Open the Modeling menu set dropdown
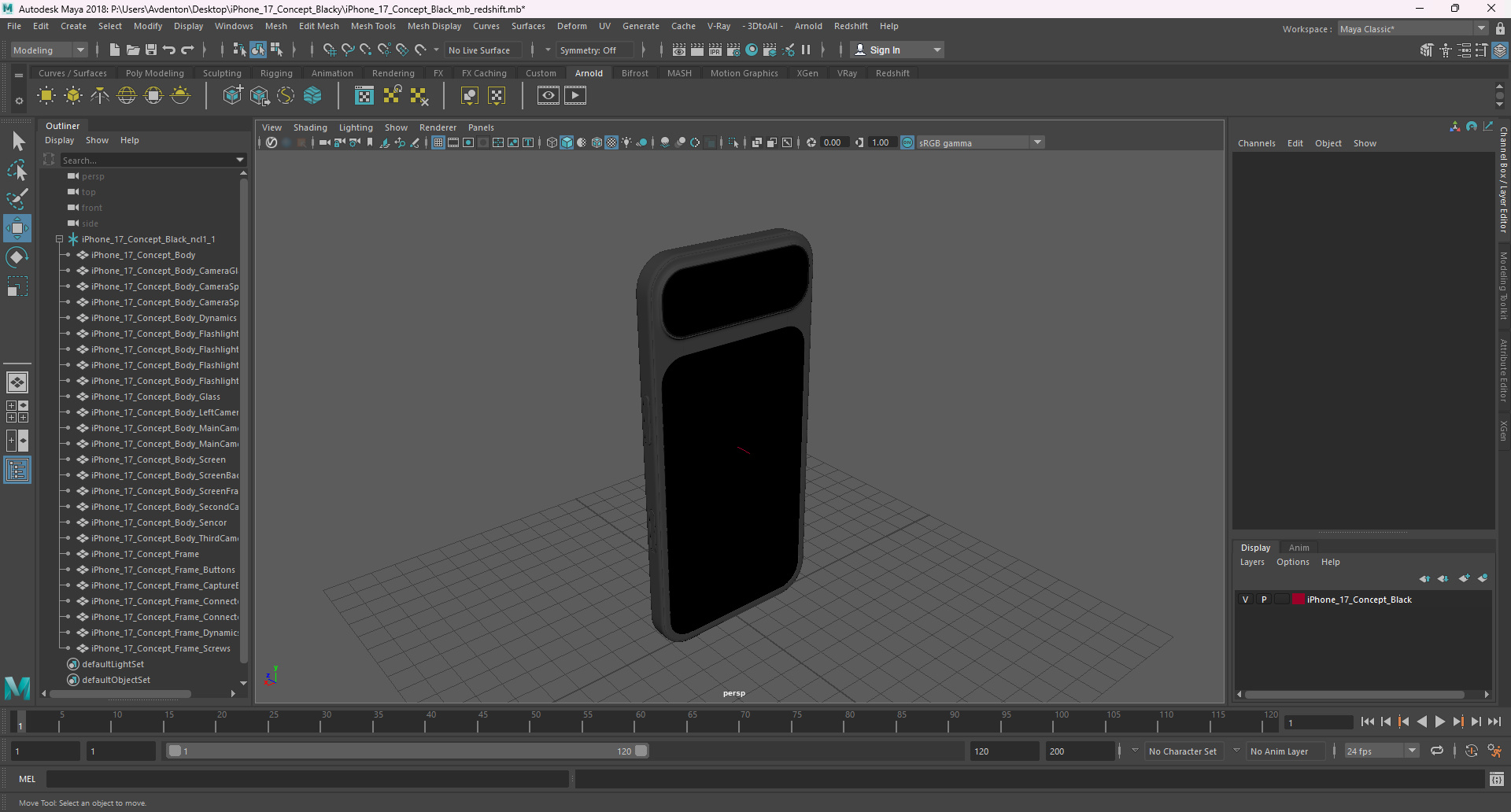 tap(80, 50)
